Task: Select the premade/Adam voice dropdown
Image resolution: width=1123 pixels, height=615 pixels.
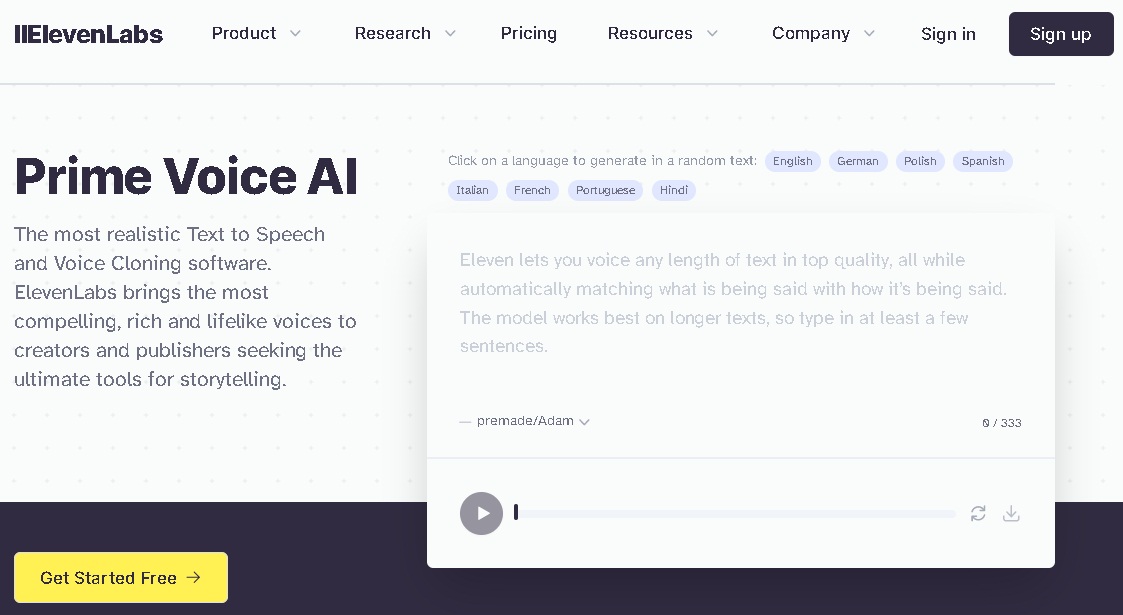Action: (533, 421)
